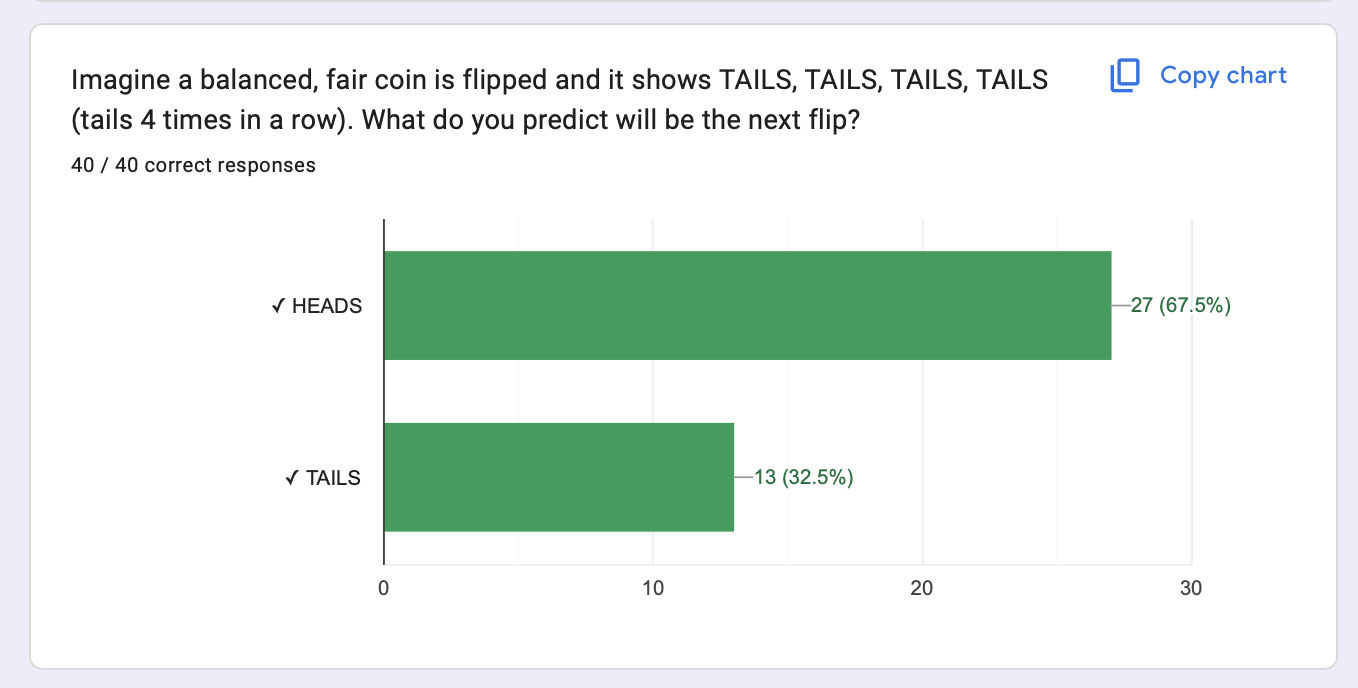The width and height of the screenshot is (1358, 688).
Task: Click the "40 / 40 correct responses" text
Action: pos(194,166)
